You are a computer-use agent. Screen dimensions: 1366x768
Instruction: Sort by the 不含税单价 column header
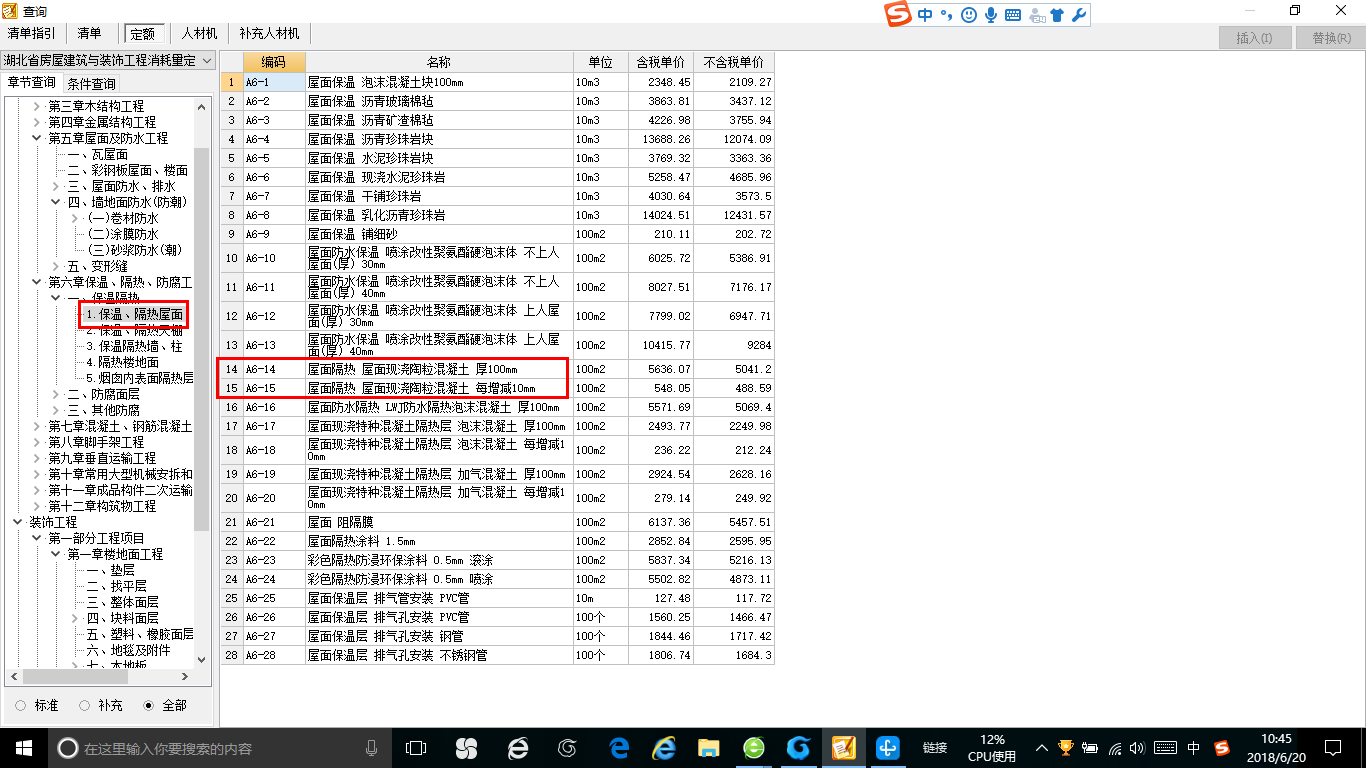[733, 62]
